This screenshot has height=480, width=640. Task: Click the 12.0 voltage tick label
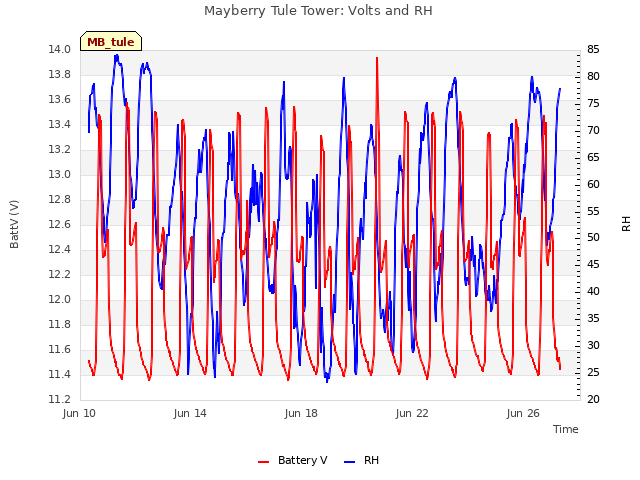60,299
